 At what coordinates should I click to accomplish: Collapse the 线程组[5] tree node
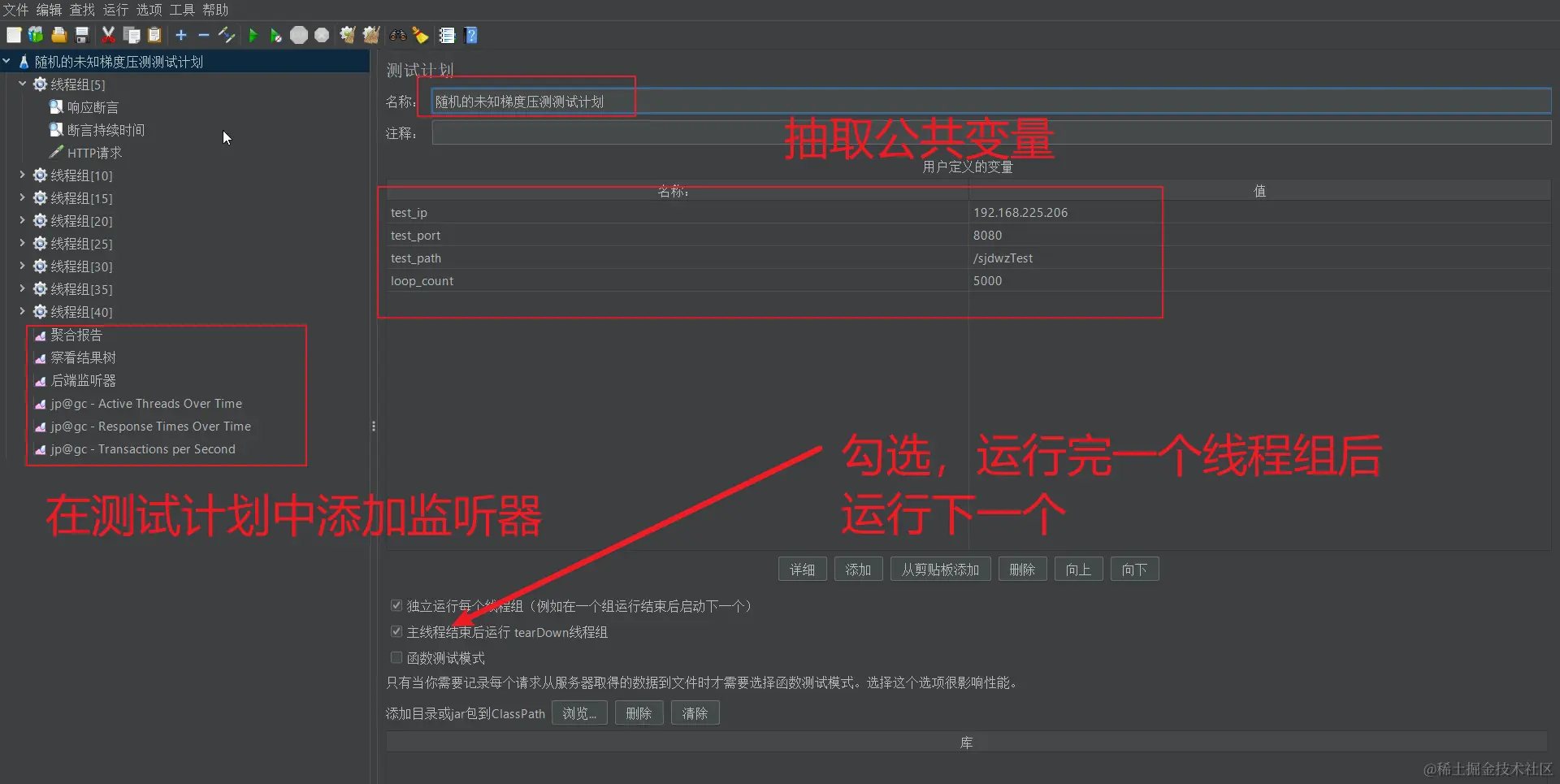click(23, 84)
